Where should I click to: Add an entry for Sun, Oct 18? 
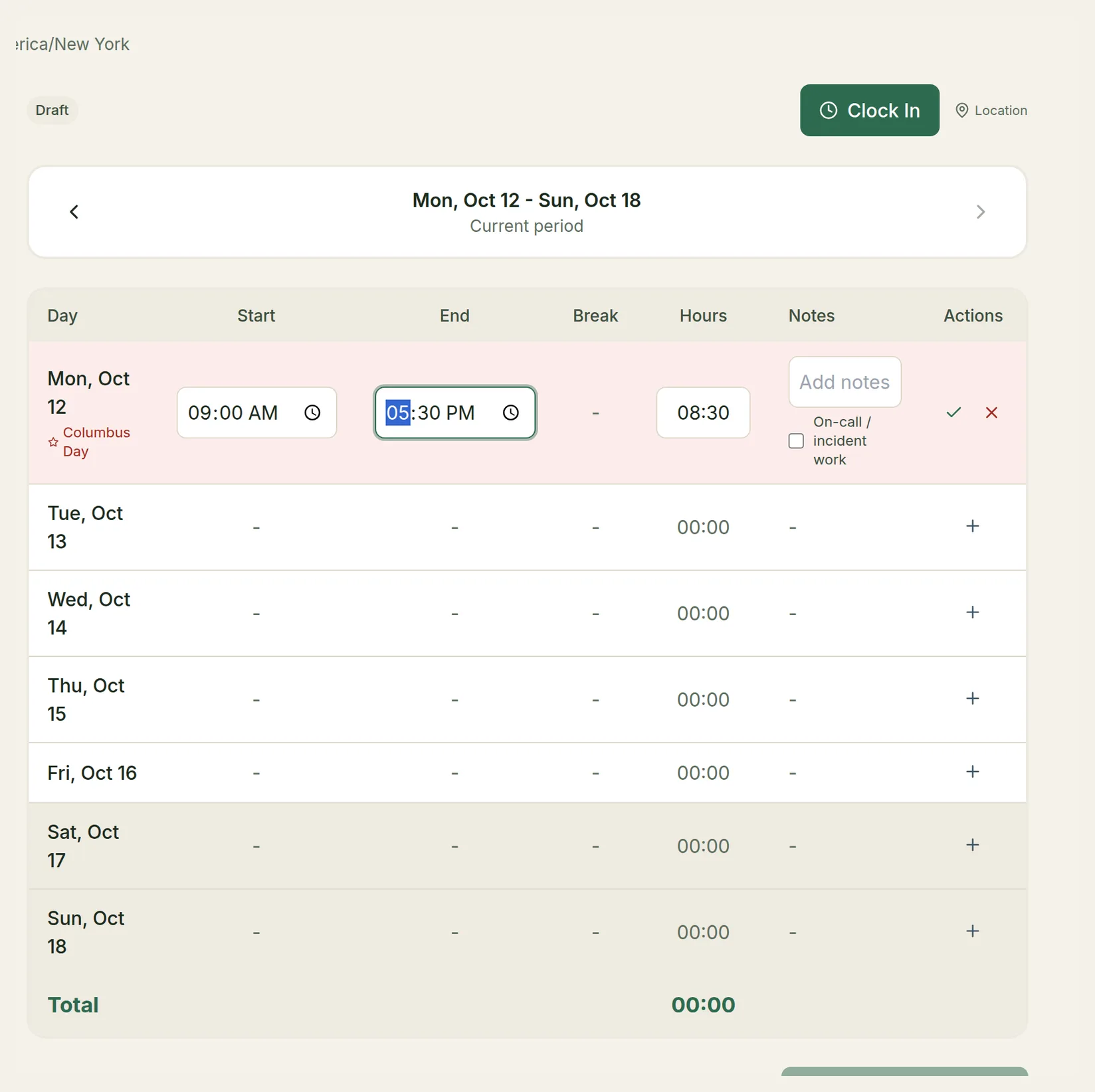coord(972,931)
